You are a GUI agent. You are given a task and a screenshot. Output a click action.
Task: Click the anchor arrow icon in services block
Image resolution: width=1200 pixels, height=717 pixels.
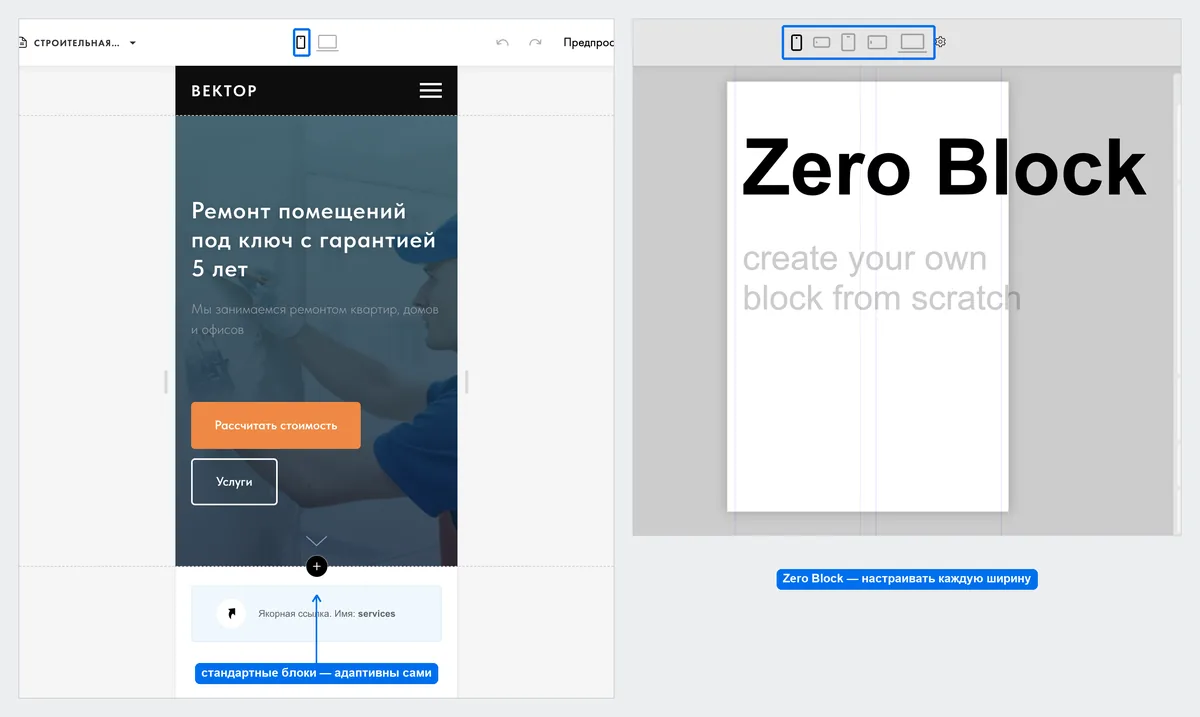232,613
